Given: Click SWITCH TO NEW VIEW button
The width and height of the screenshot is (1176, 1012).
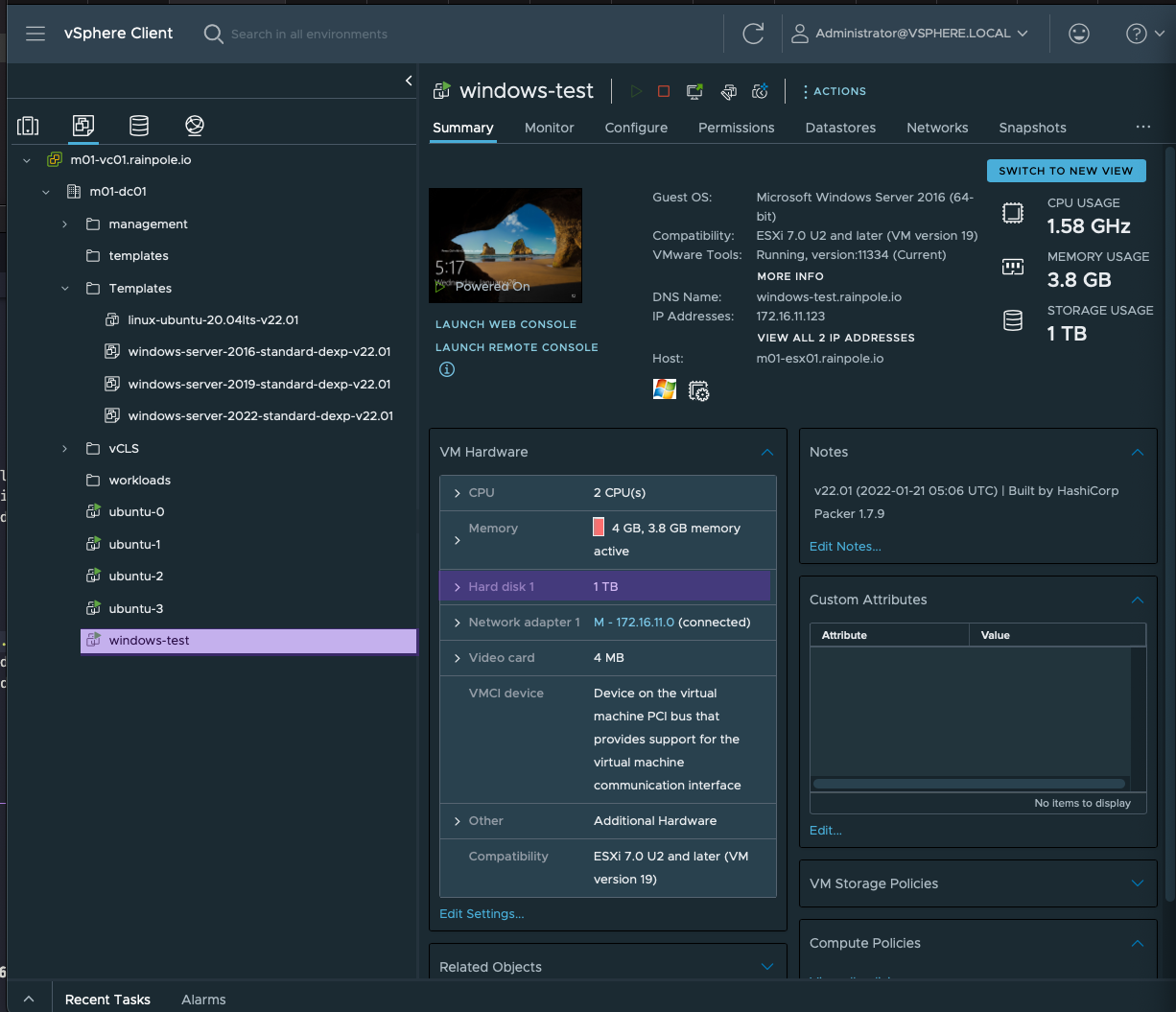Looking at the screenshot, I should (1066, 170).
